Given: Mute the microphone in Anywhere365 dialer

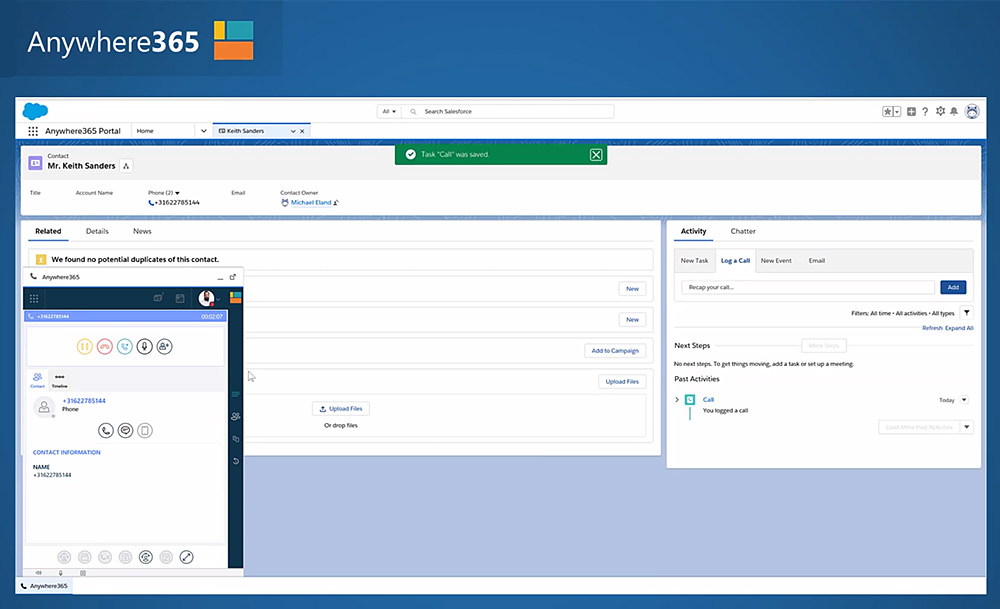Looking at the screenshot, I should click(145, 346).
